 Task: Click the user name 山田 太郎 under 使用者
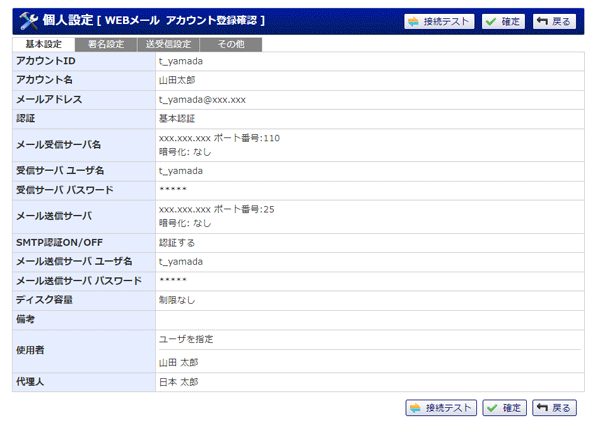[179, 362]
